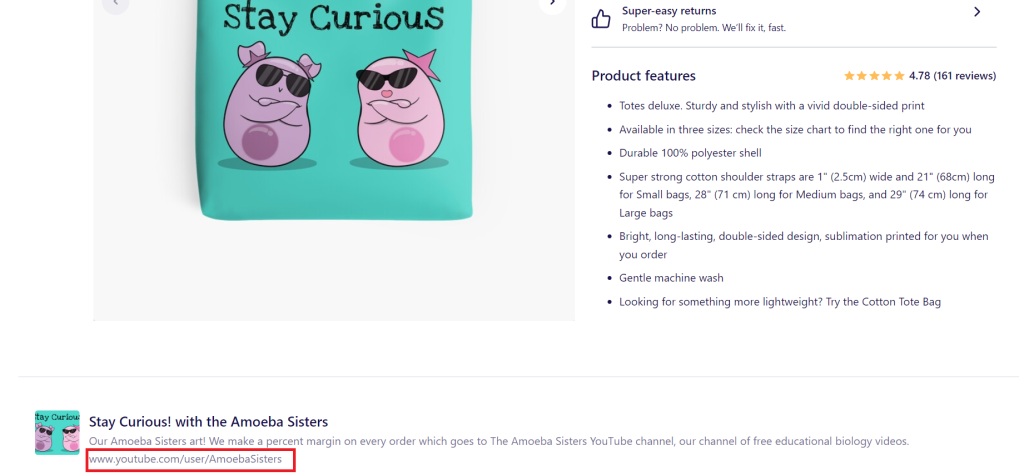Click the Product features heading
This screenshot has height=476, width=1024.
(x=643, y=76)
